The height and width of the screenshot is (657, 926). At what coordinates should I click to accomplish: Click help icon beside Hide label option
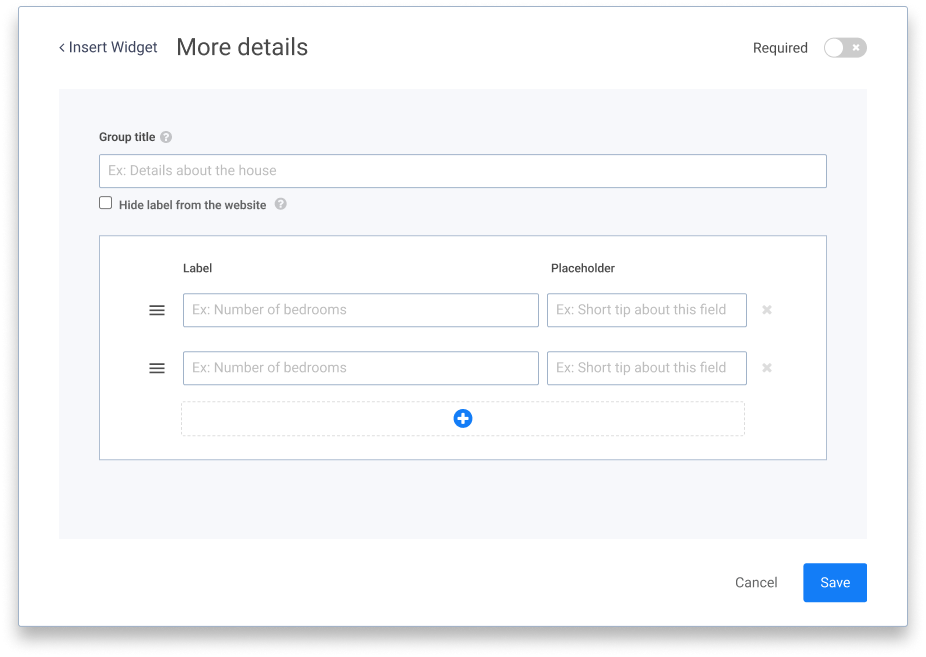[281, 204]
